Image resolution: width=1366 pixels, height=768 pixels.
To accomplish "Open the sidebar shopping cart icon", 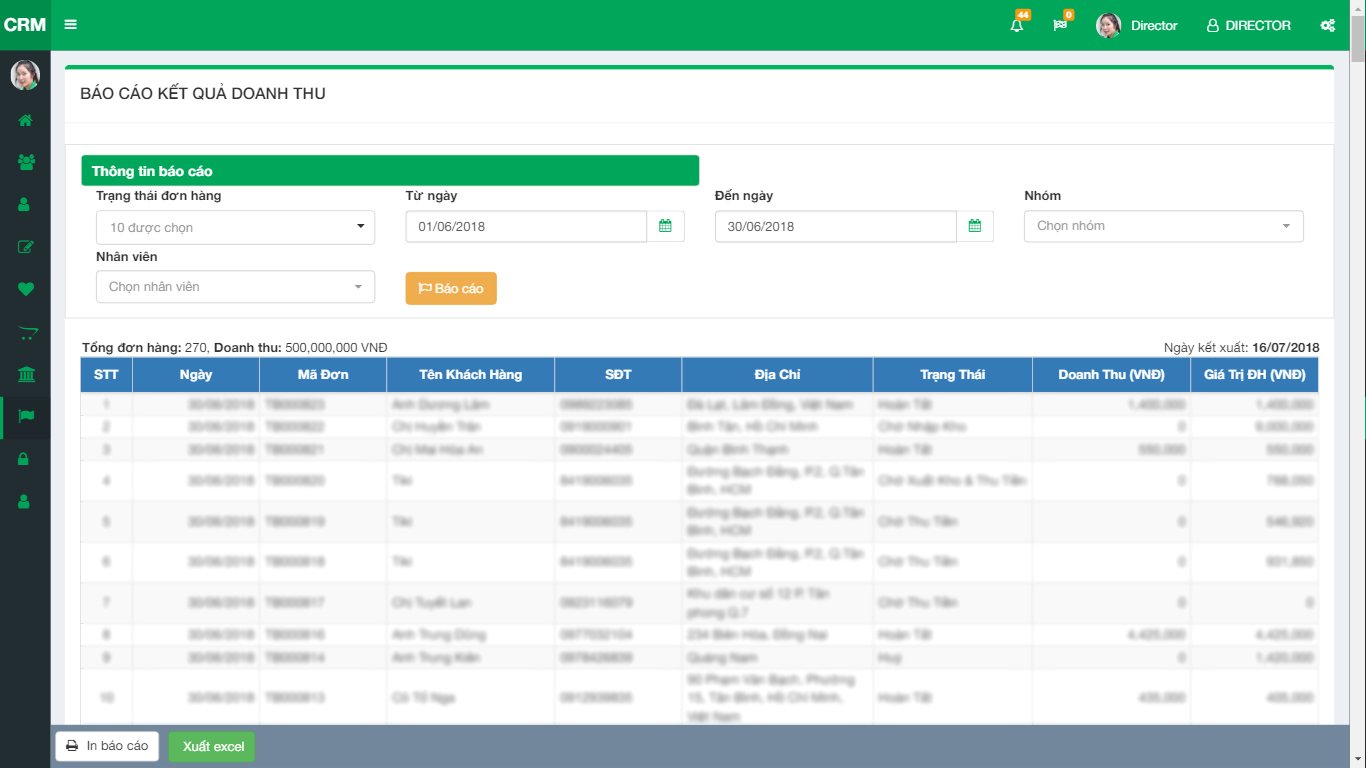I will tap(25, 333).
